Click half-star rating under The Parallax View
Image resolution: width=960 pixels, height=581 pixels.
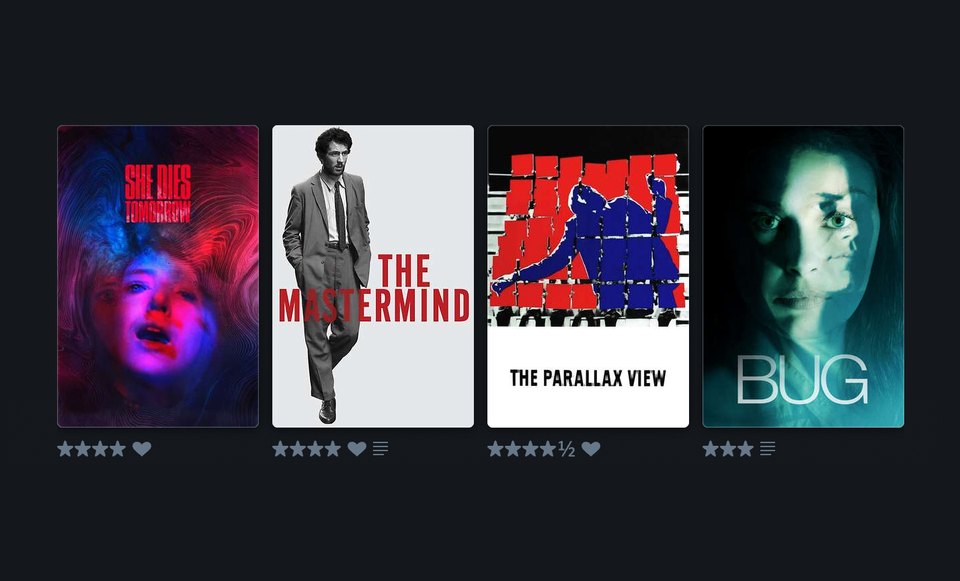click(531, 449)
